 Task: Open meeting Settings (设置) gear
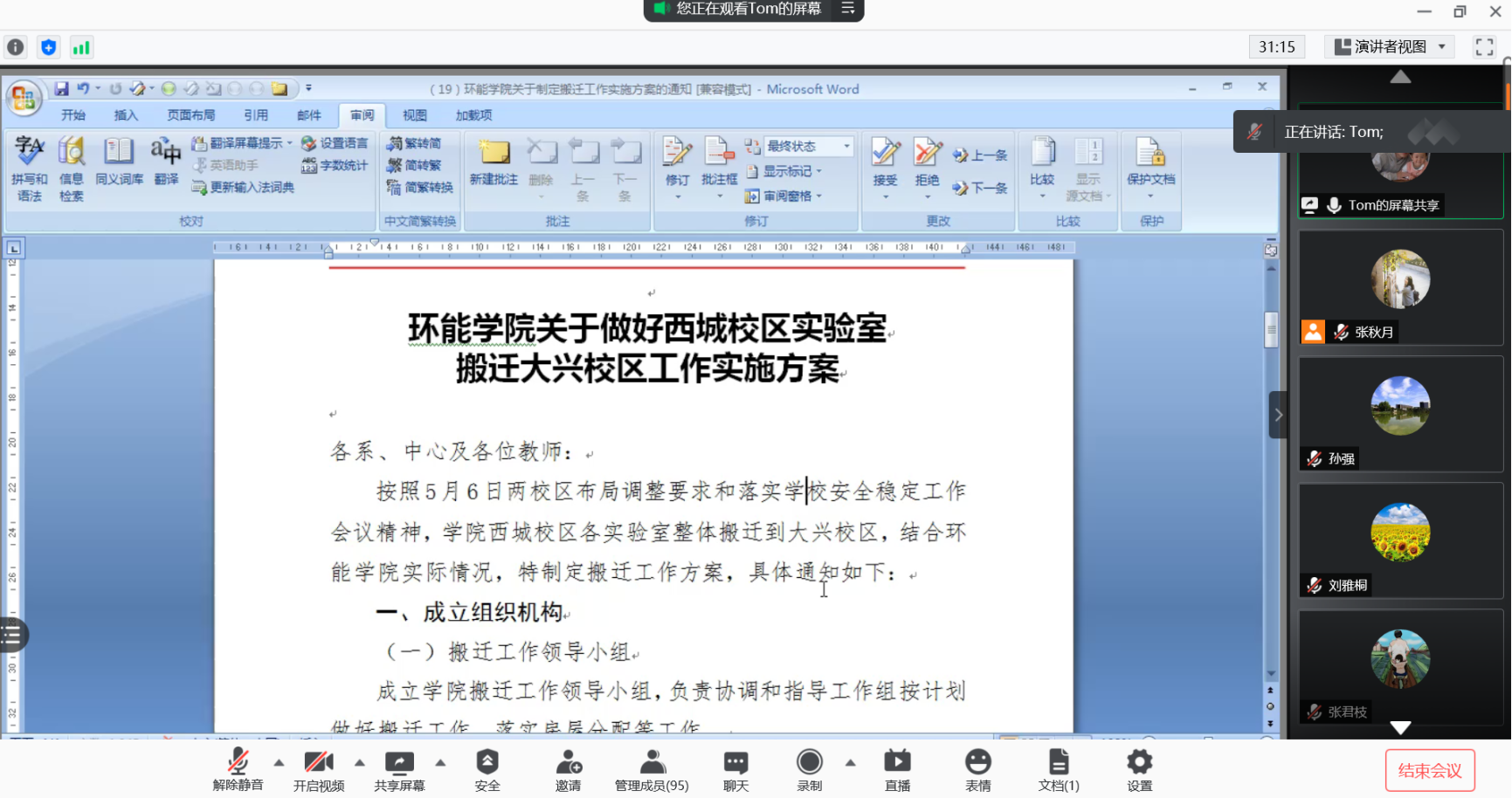coord(1139,762)
